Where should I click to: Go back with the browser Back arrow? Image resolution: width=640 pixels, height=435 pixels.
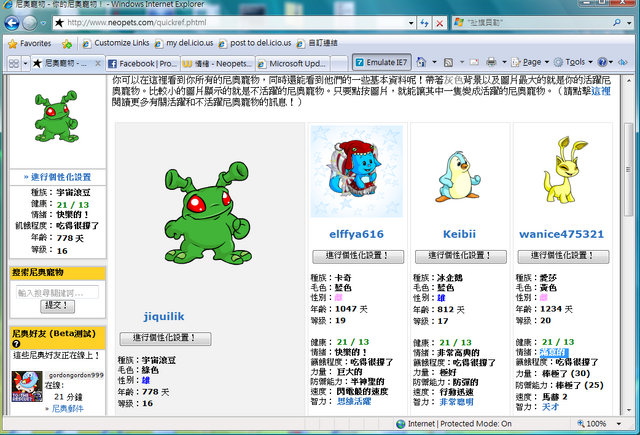point(12,23)
